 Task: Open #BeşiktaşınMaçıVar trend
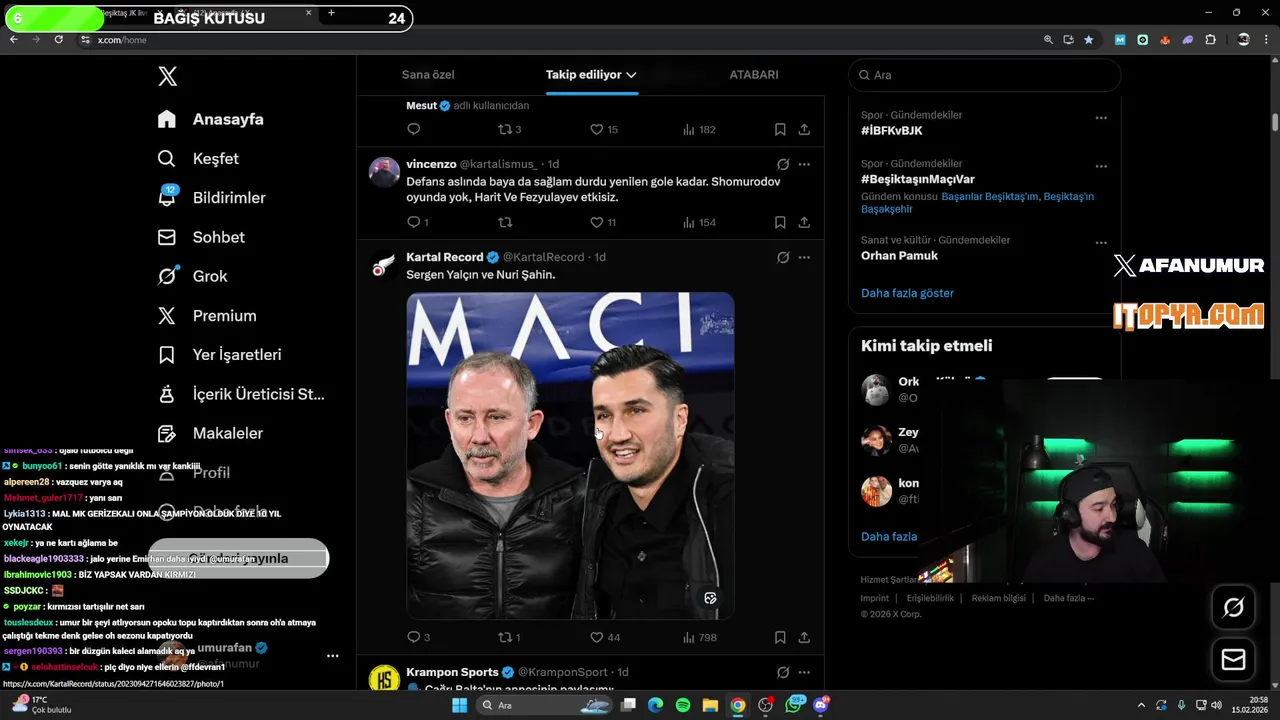pyautogui.click(x=917, y=179)
